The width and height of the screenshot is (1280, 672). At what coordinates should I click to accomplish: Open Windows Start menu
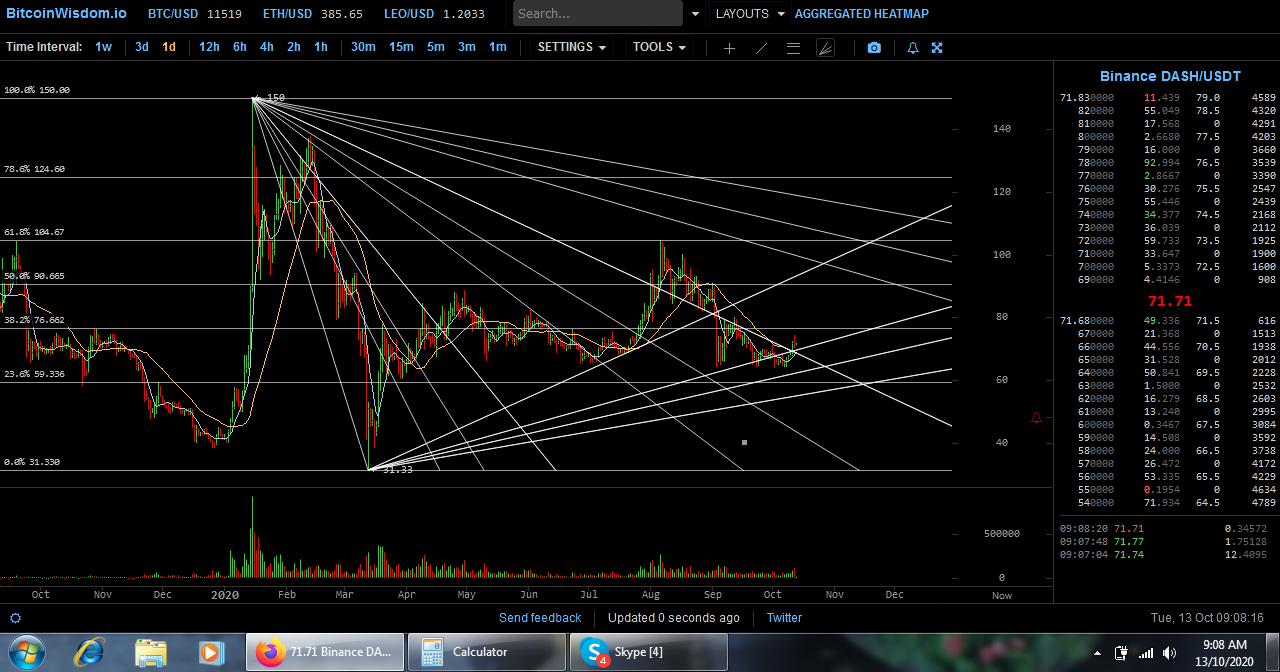(25, 652)
